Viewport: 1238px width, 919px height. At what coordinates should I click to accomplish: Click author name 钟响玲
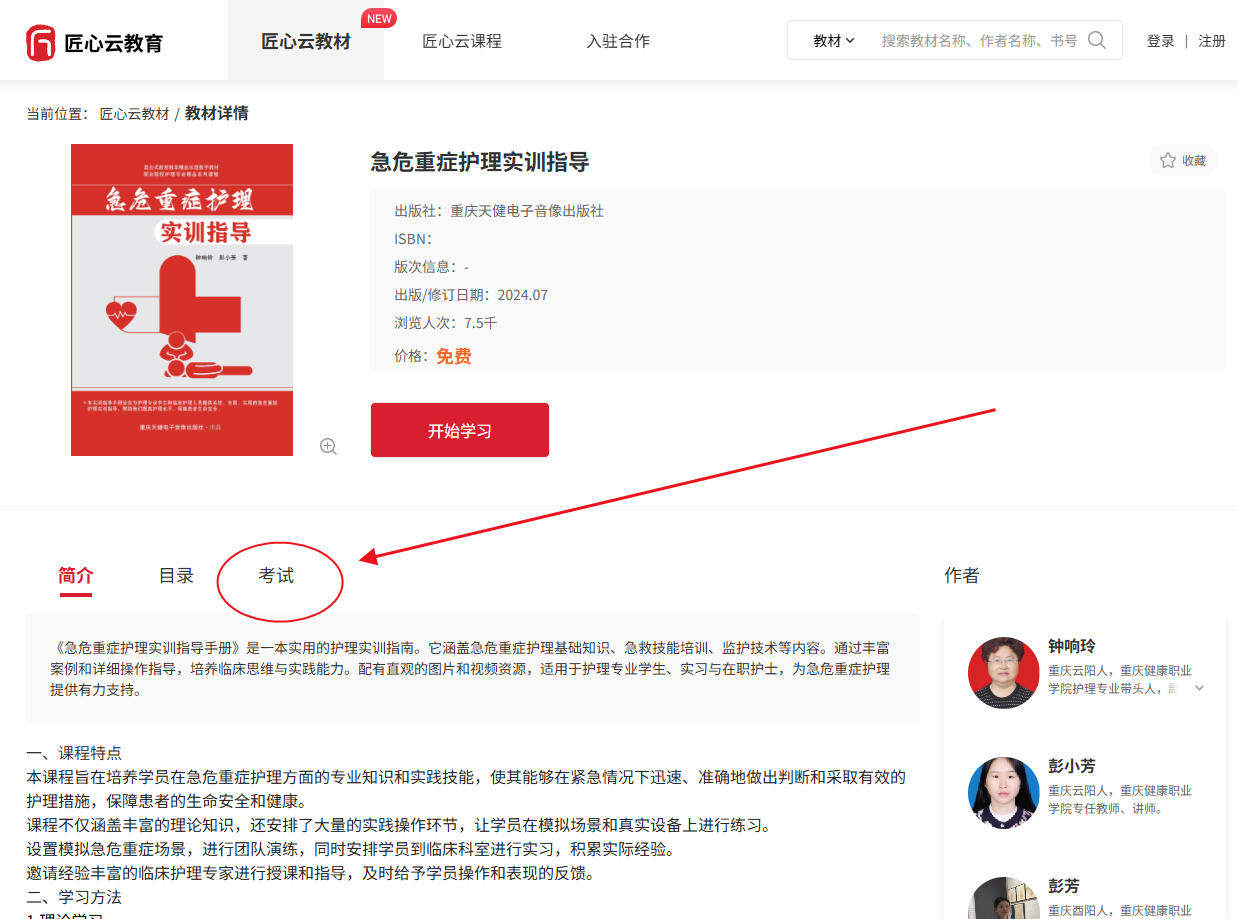click(x=1072, y=646)
